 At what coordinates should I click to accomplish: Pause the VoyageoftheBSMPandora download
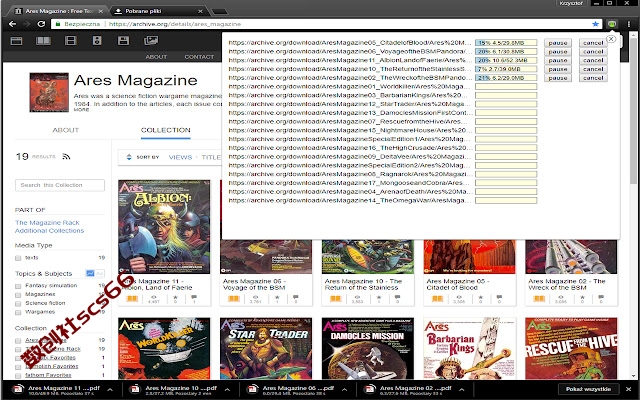(558, 51)
